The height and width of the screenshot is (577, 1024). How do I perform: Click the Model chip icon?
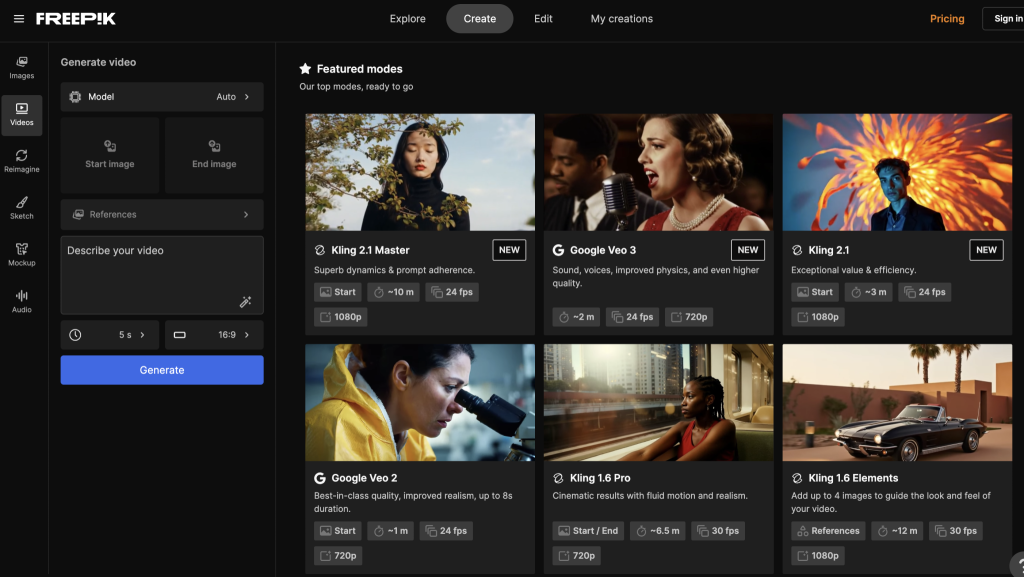(75, 97)
